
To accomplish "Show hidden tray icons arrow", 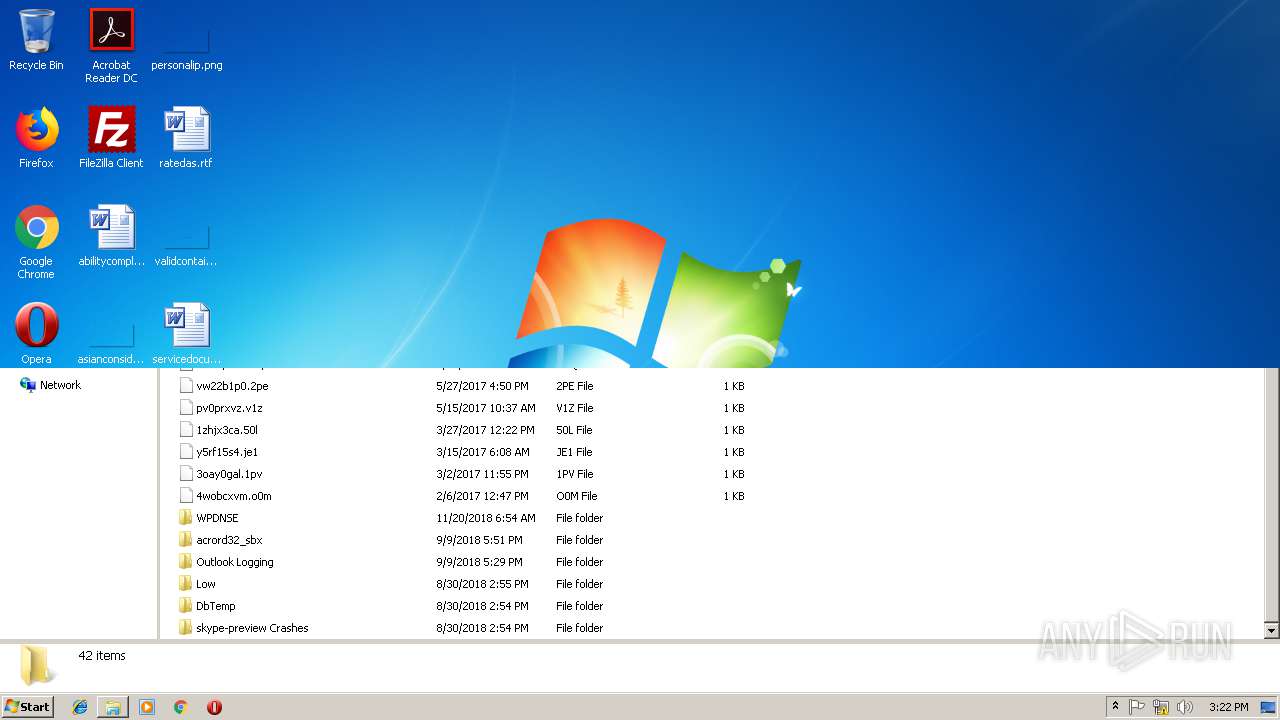I will [1115, 707].
